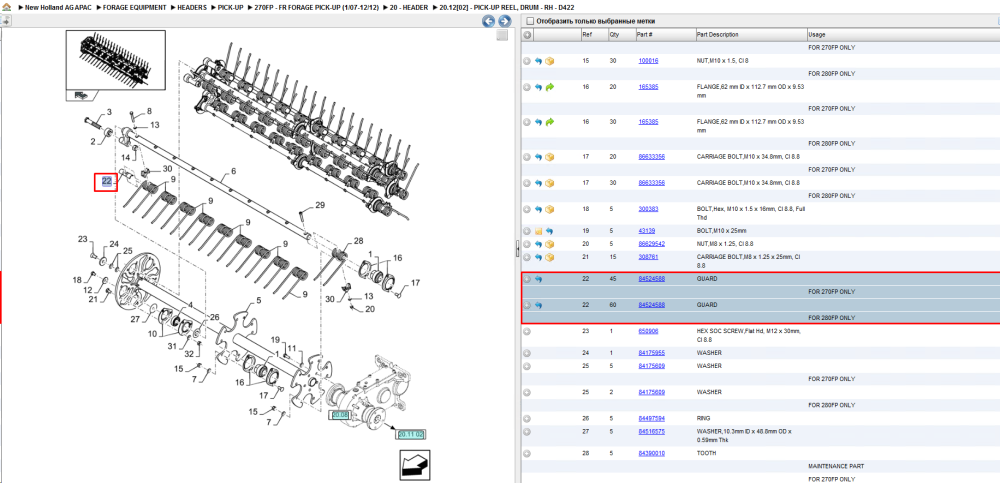Click blue arrow for GUARD qty 45
Screen dimensions: 1000x483
tap(538, 279)
